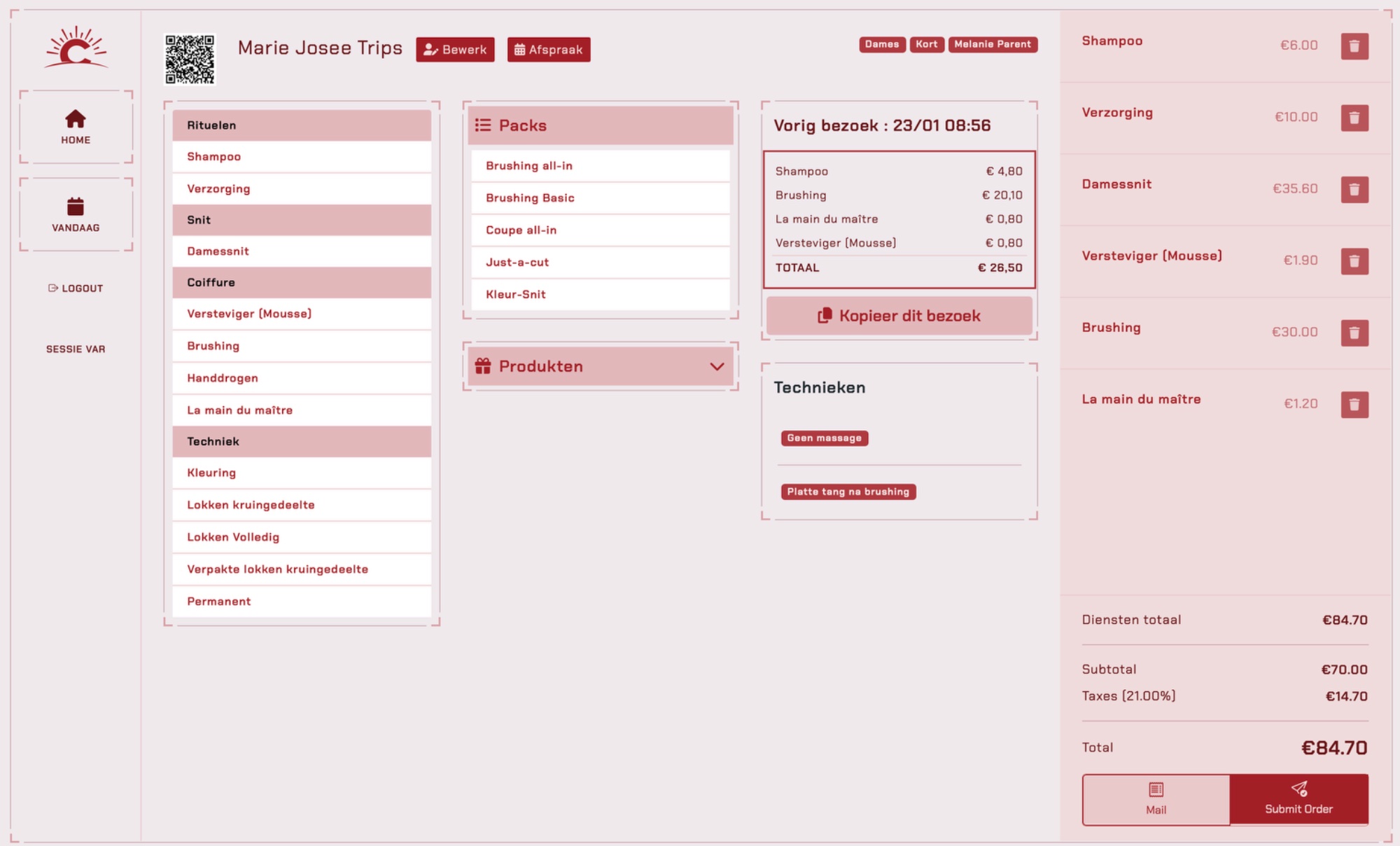The width and height of the screenshot is (1400, 846).
Task: Delete the Damessnit order line
Action: pyautogui.click(x=1354, y=189)
